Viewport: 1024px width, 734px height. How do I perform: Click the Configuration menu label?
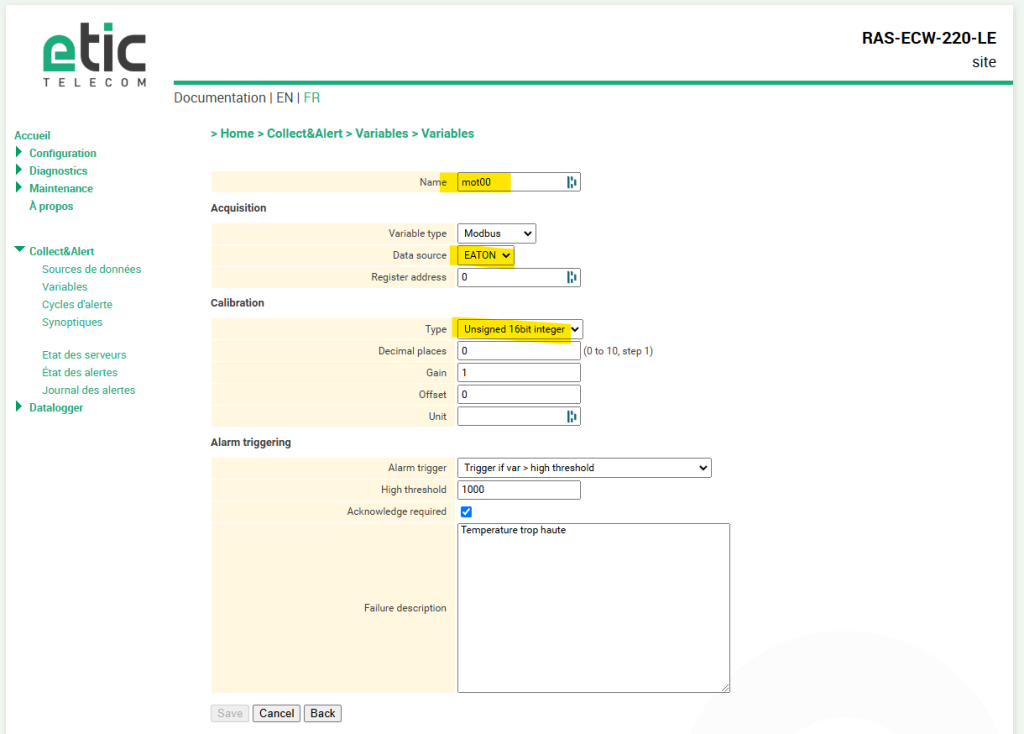(x=63, y=153)
